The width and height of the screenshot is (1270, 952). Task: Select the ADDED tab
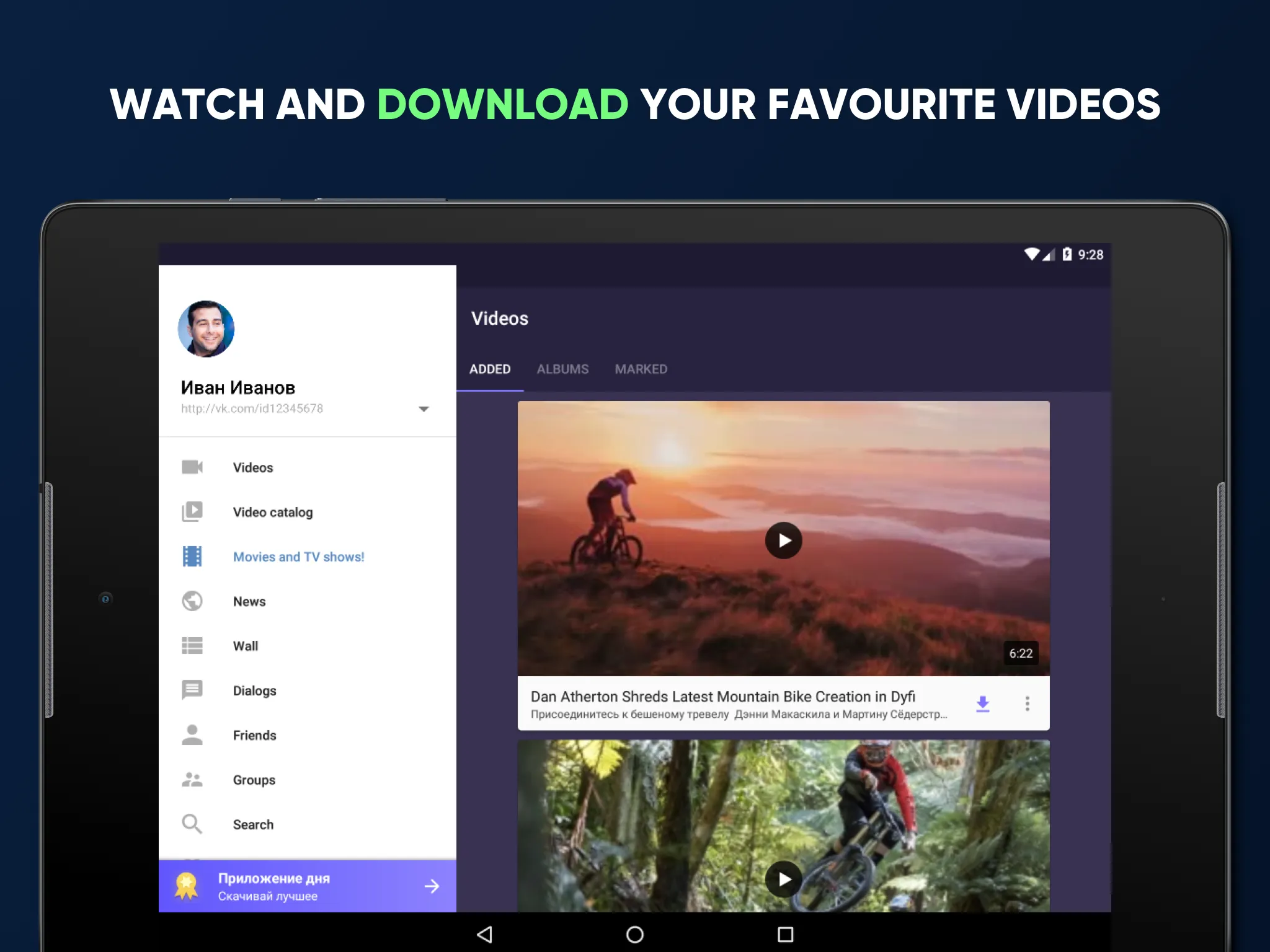tap(489, 368)
